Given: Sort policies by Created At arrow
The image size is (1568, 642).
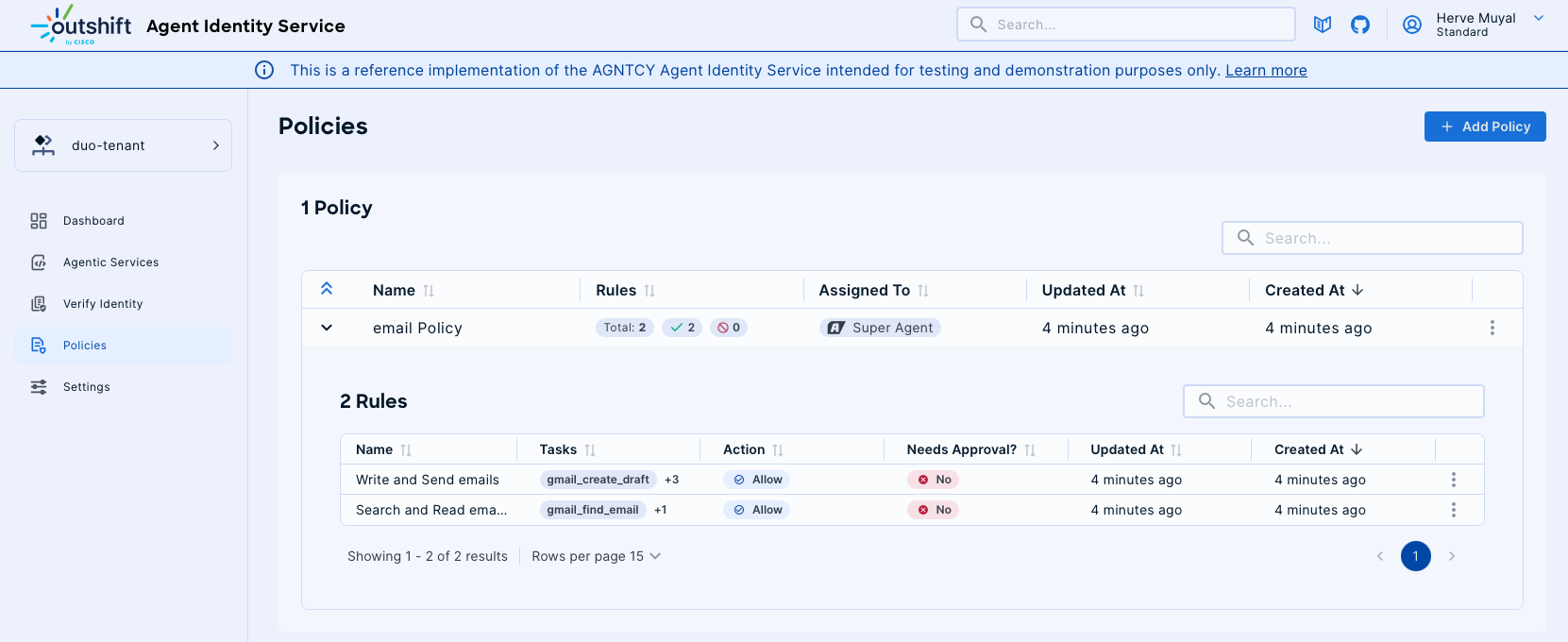Looking at the screenshot, I should (x=1357, y=290).
